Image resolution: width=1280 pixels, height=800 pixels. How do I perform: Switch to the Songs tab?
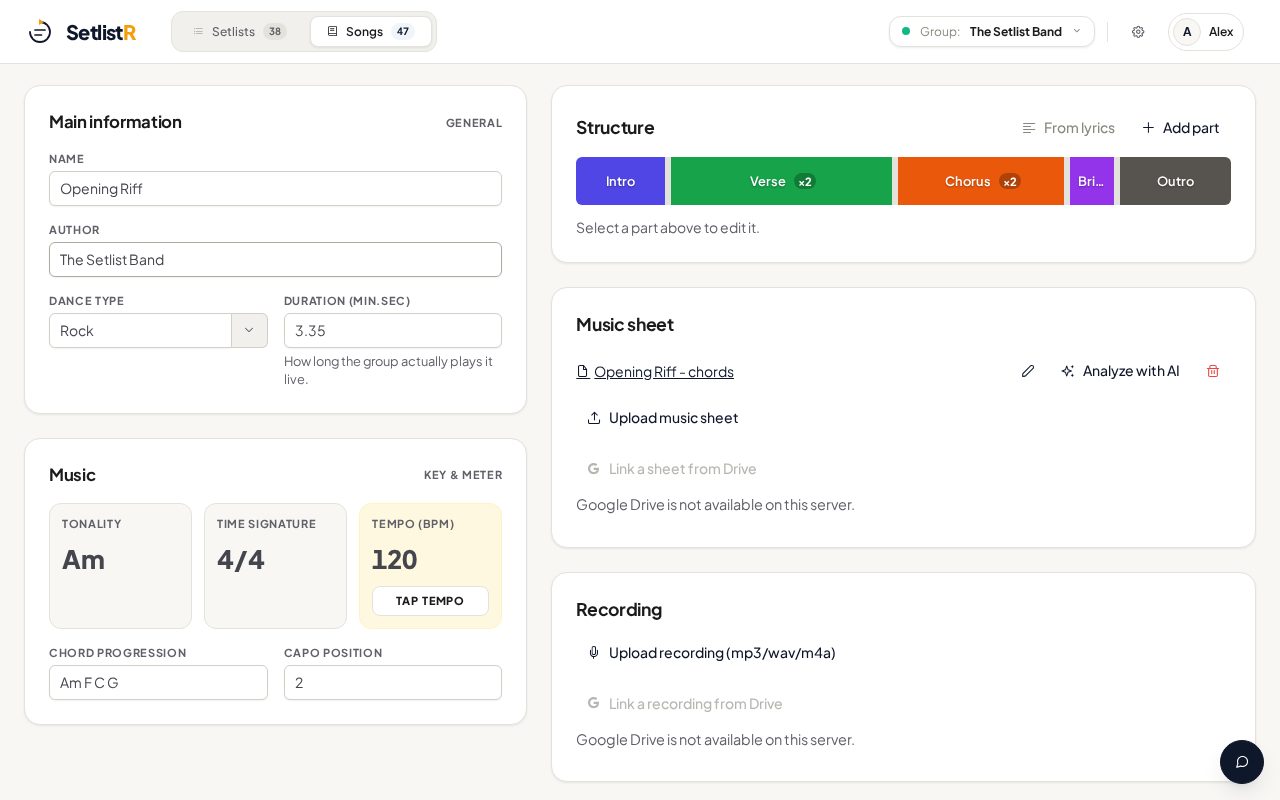click(370, 32)
